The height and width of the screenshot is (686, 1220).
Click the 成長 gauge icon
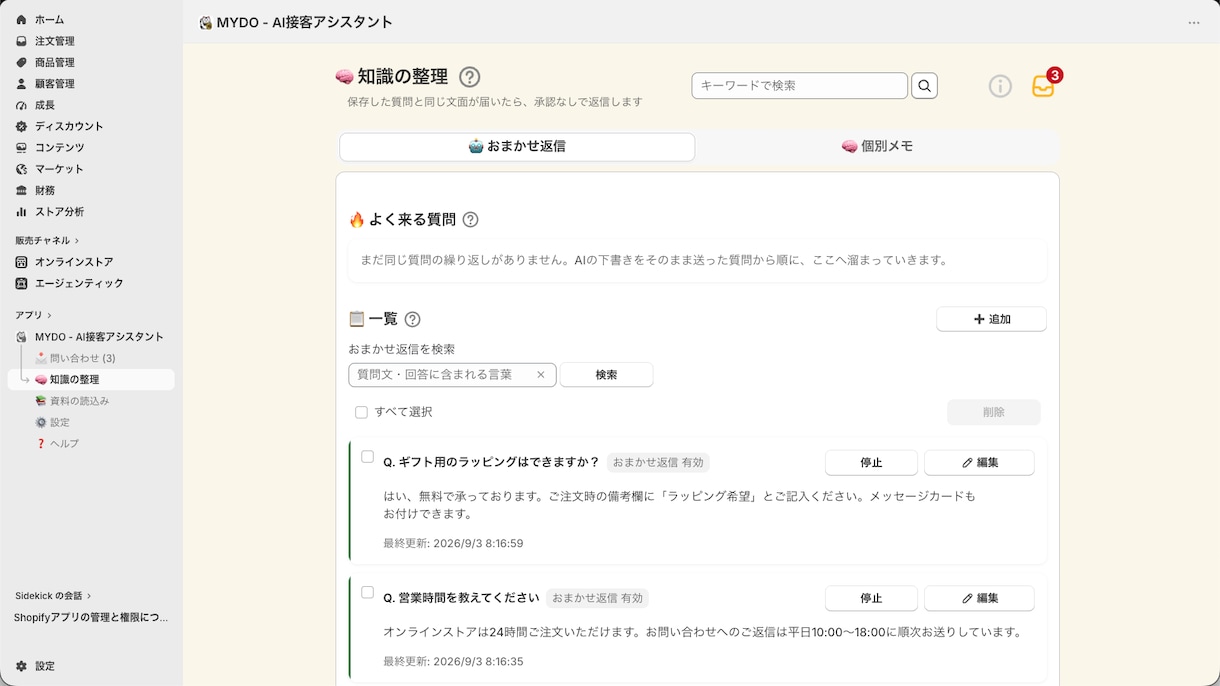click(21, 105)
